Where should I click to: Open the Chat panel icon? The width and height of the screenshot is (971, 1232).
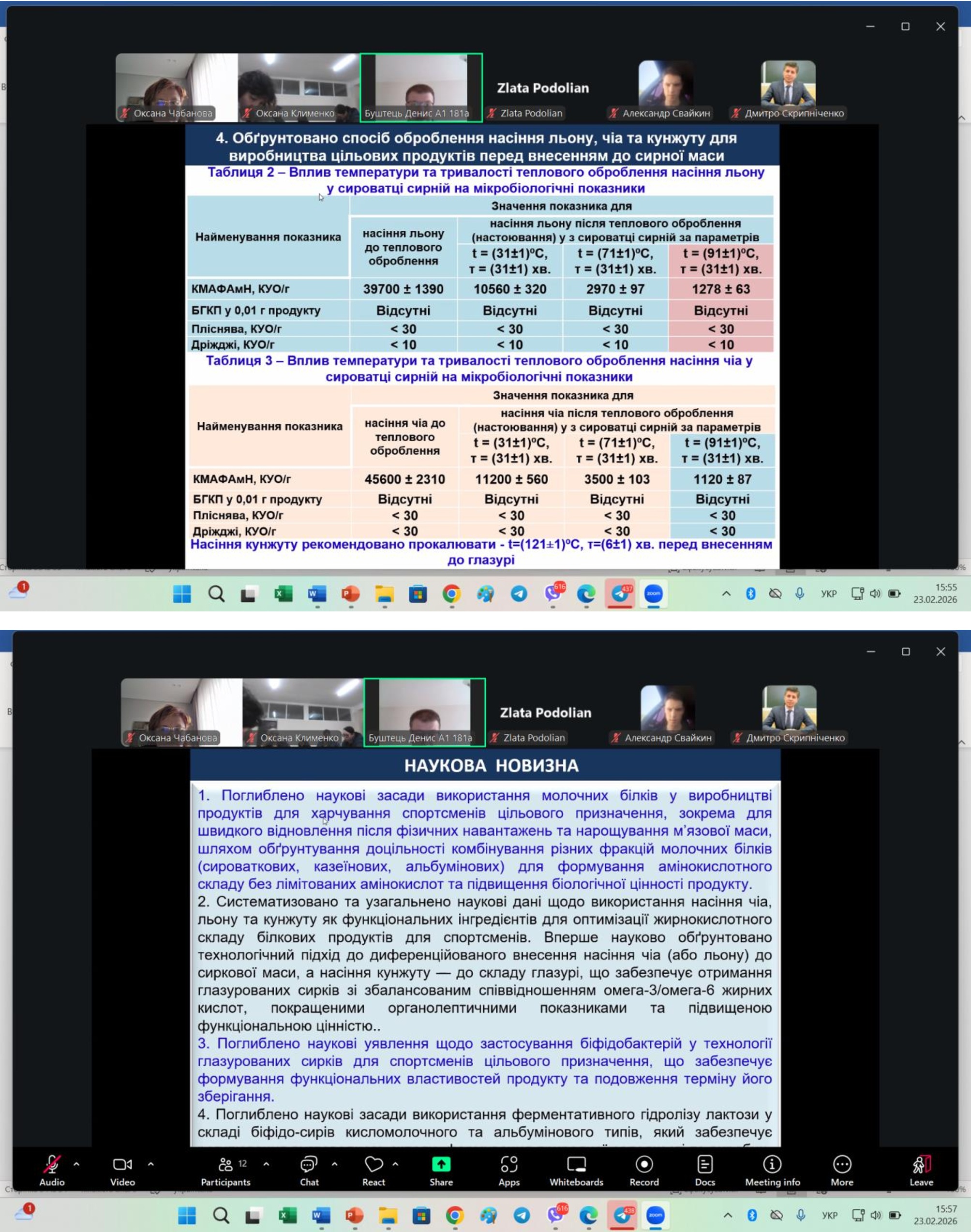click(x=309, y=1165)
